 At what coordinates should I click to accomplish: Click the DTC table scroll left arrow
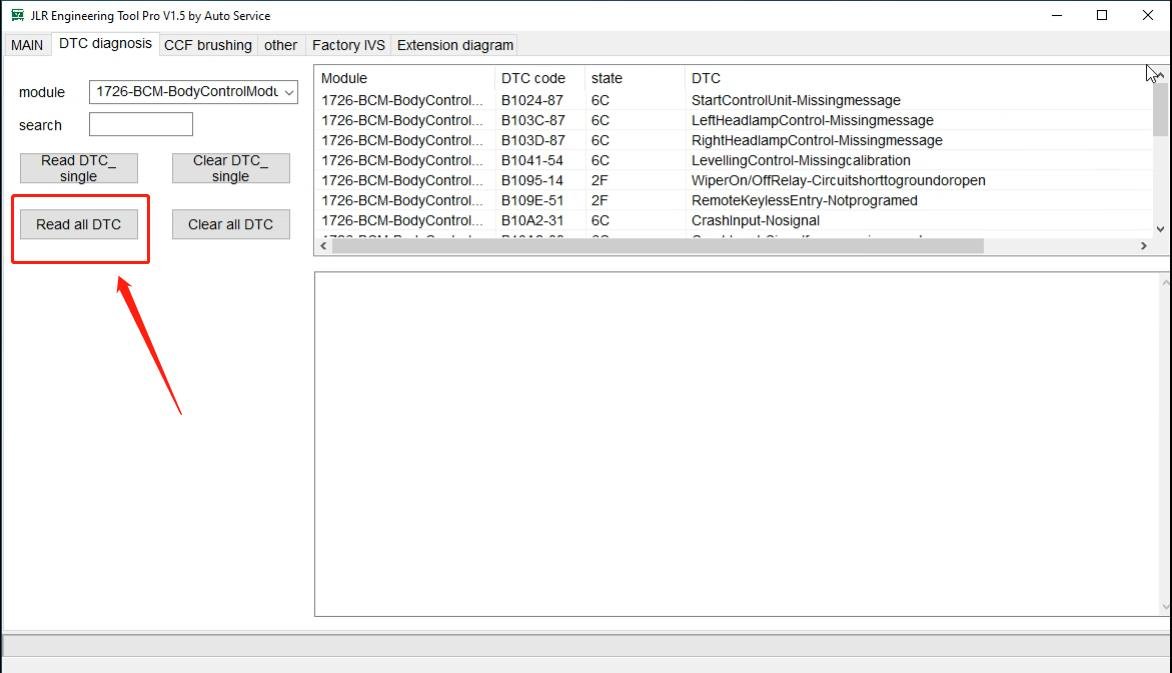(x=324, y=246)
